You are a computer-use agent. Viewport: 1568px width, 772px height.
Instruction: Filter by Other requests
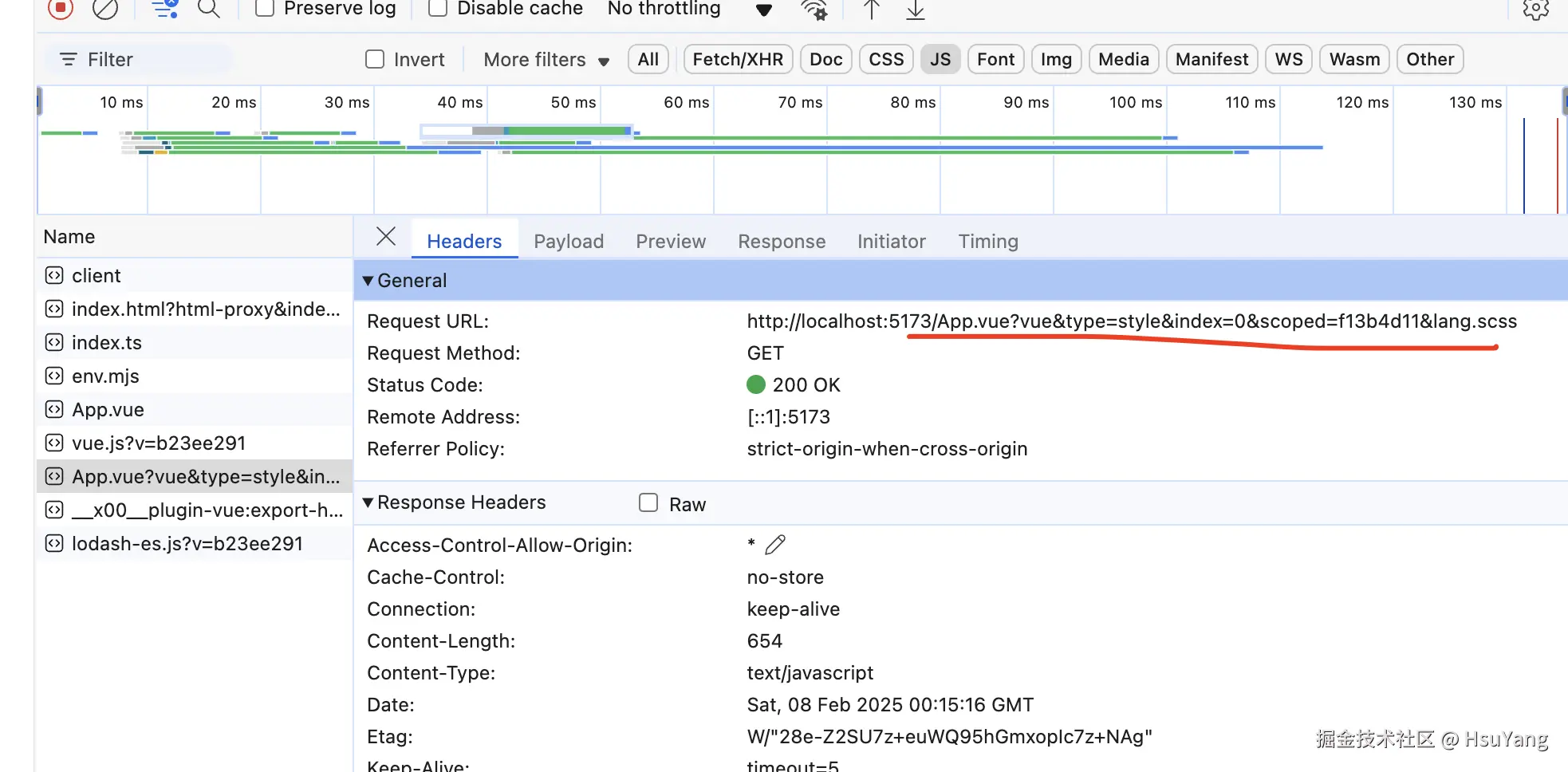1430,59
